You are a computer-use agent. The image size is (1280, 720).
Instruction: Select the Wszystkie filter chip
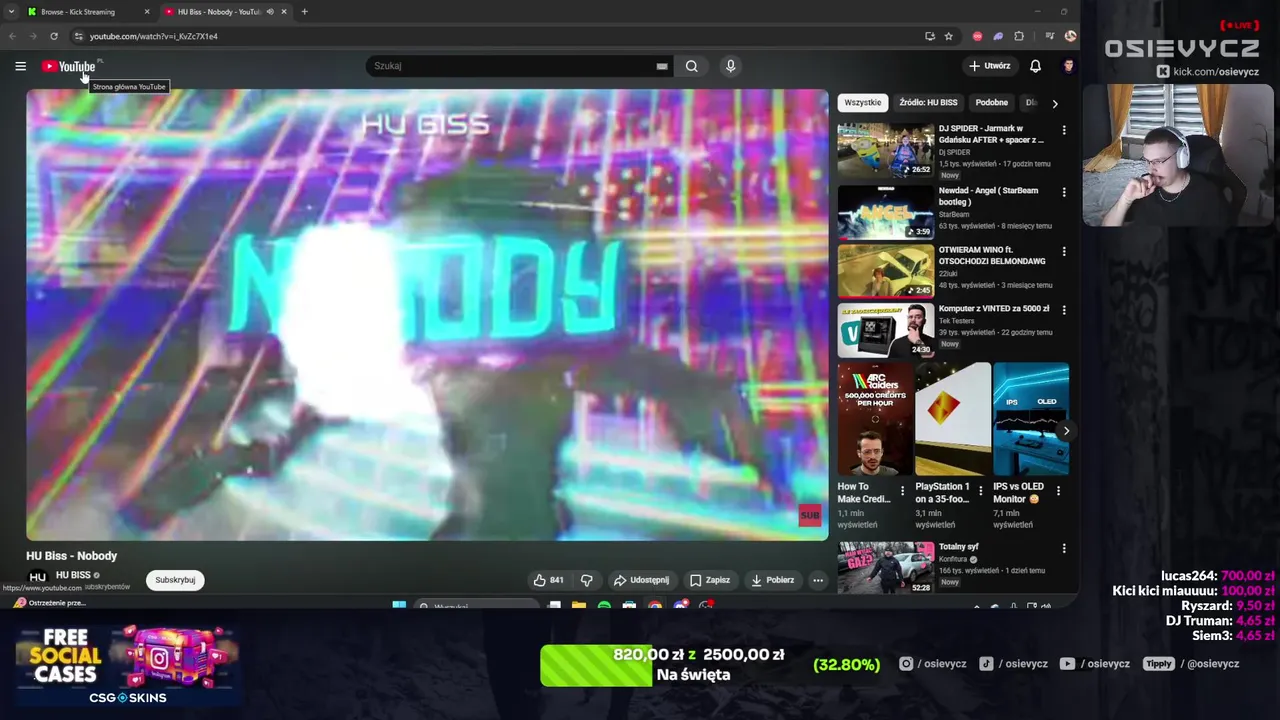tap(862, 102)
